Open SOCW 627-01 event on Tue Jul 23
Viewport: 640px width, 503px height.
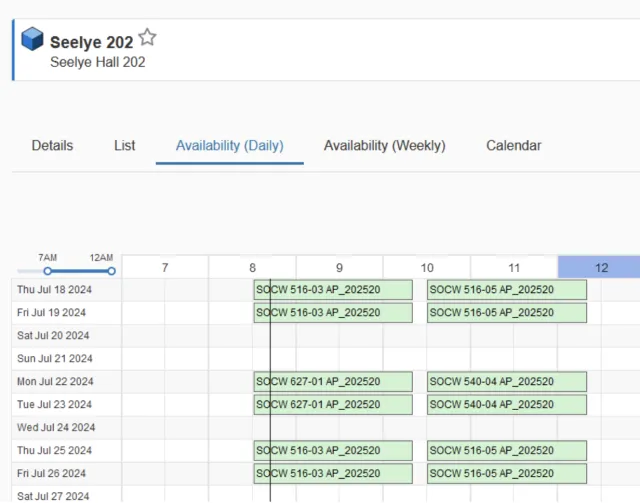pyautogui.click(x=333, y=405)
